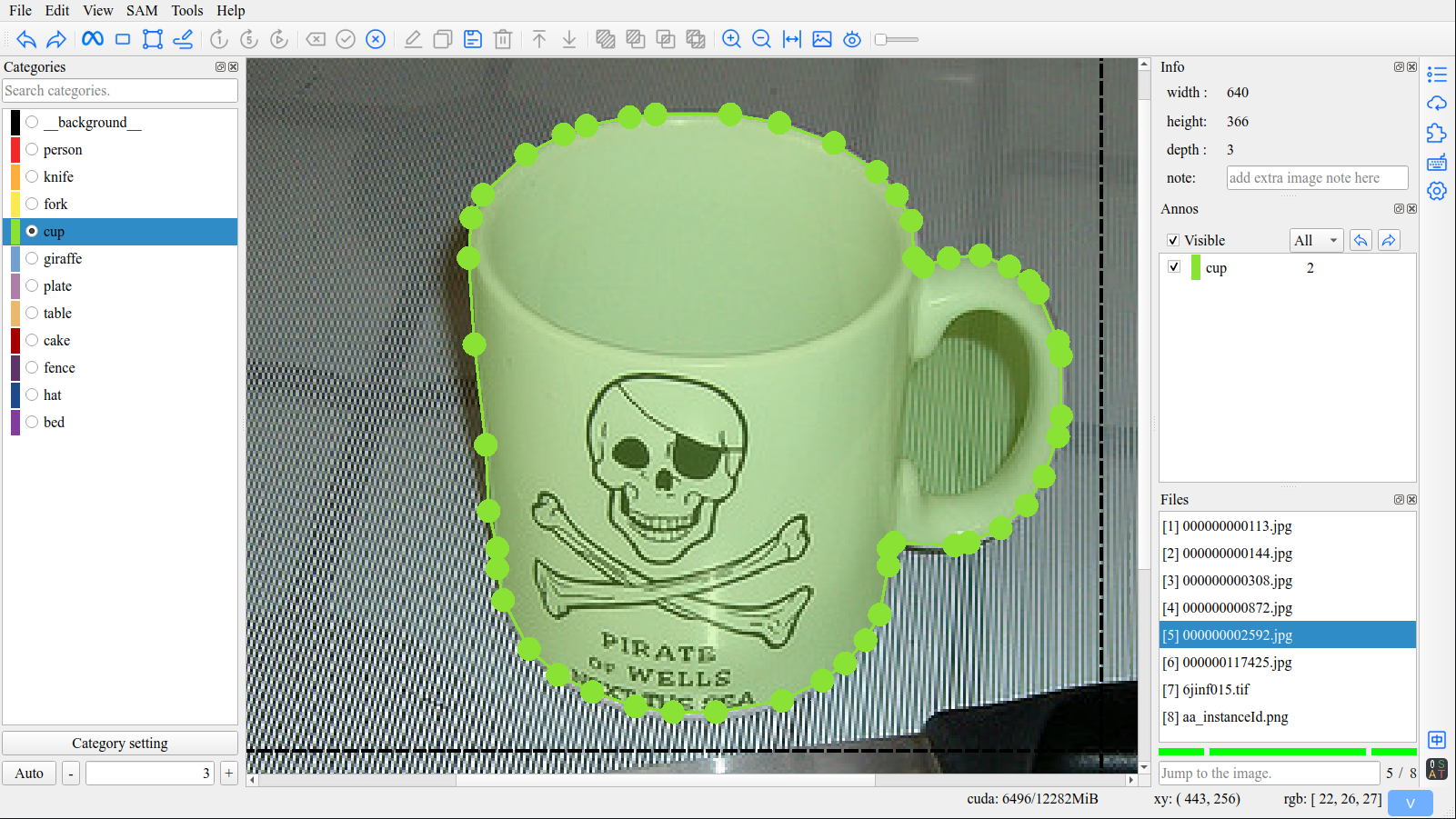Click the red person category color swatch
The image size is (1456, 819).
coord(15,149)
